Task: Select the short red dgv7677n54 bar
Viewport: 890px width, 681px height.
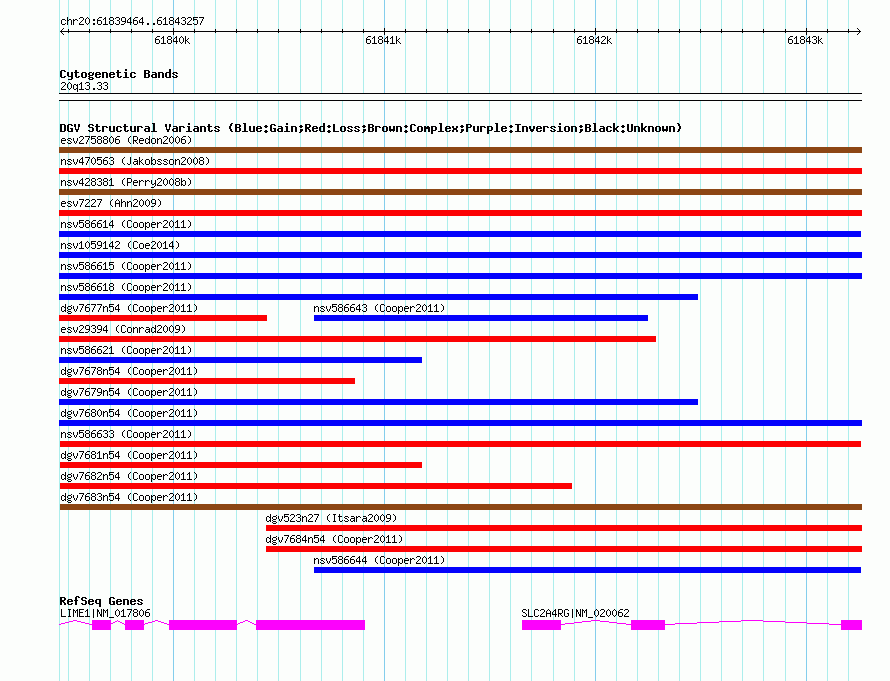Action: tap(163, 318)
